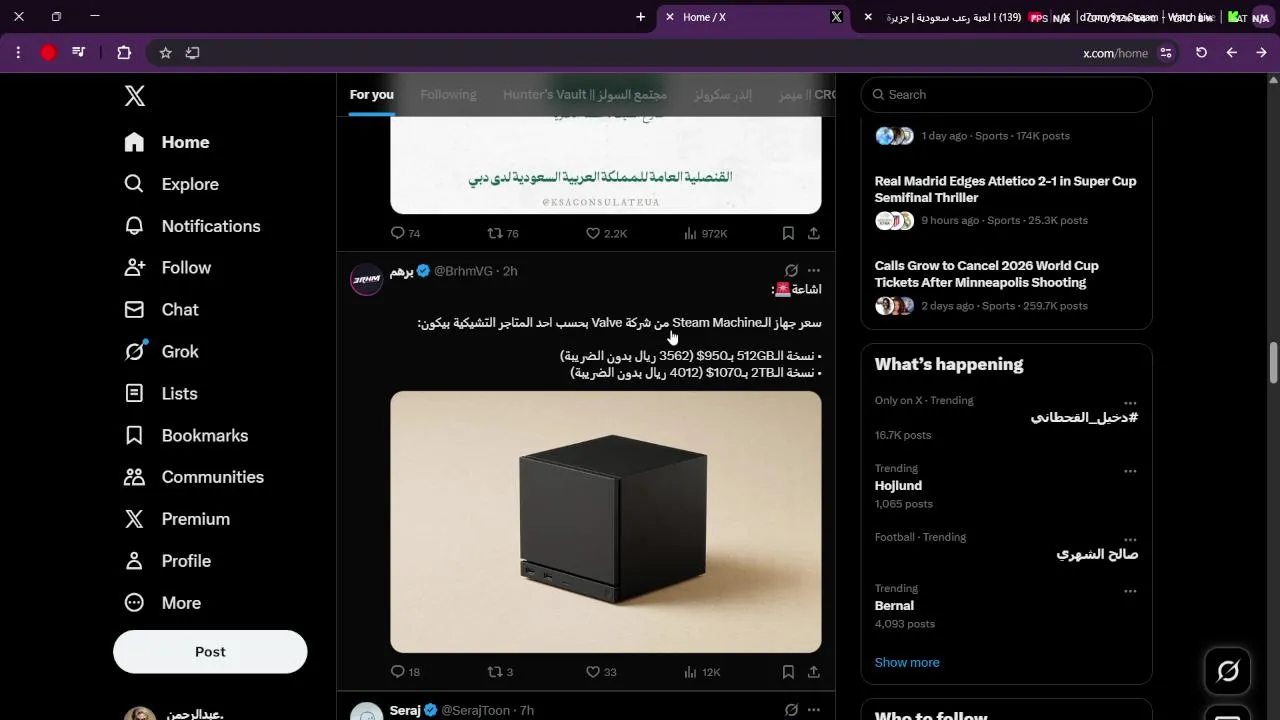Open the browser extensions puzzle icon

click(124, 53)
